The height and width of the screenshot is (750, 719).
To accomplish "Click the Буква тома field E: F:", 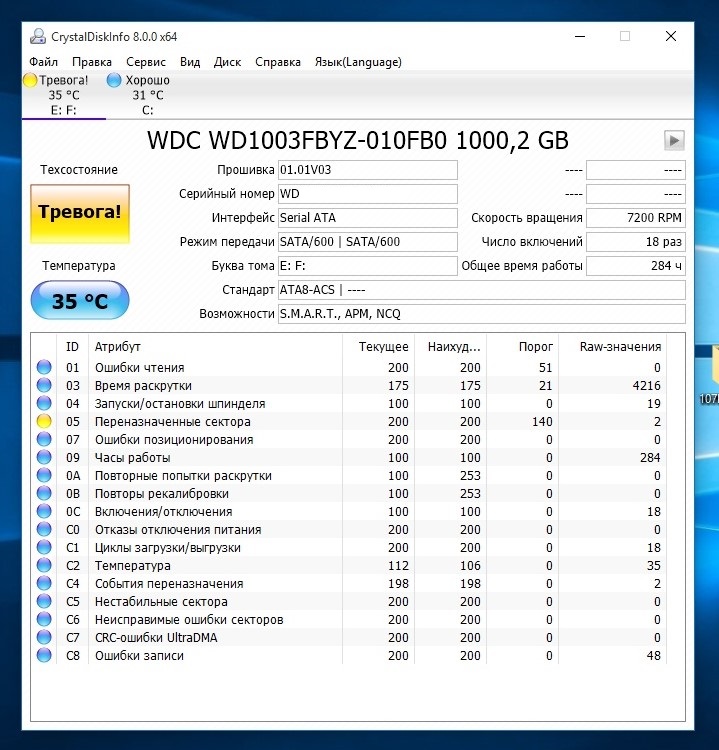I will (x=367, y=266).
